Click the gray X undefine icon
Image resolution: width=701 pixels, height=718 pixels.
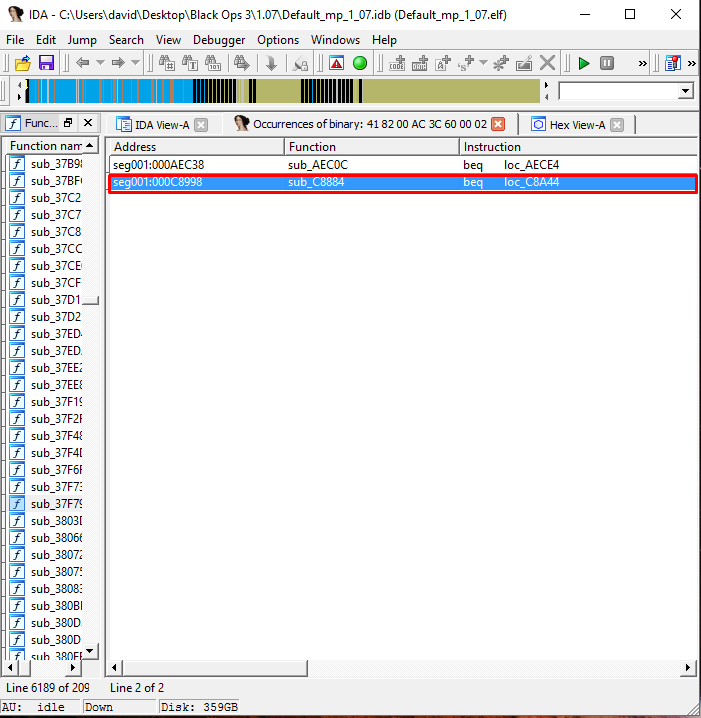click(x=547, y=63)
